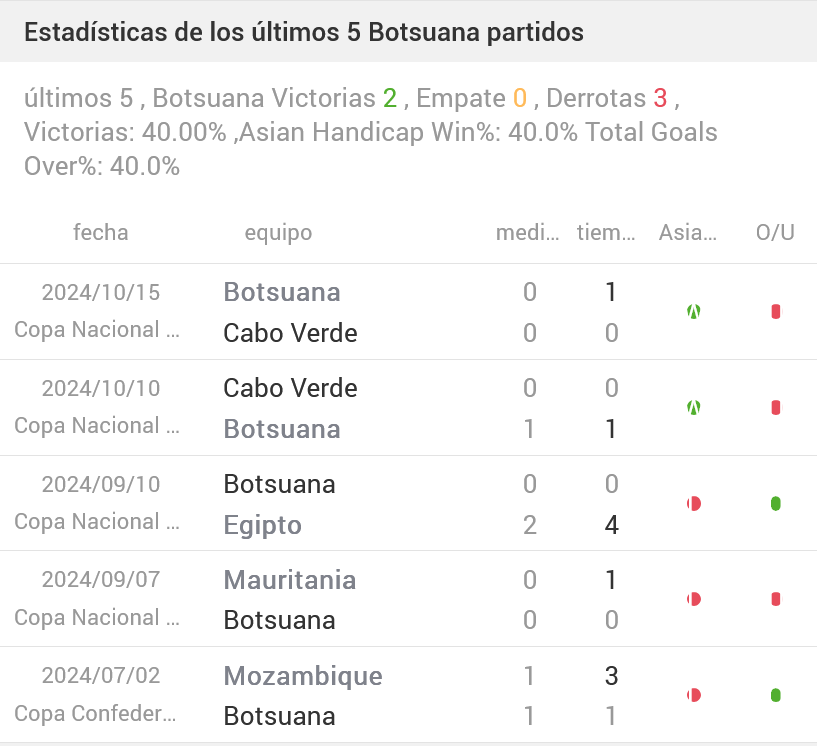Click Asian handicap win icon for 2024/10/10 match

pyautogui.click(x=693, y=408)
